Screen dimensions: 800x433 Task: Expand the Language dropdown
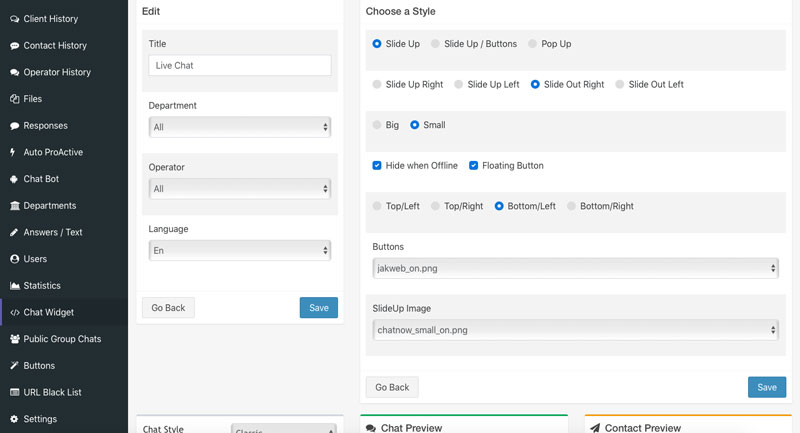click(239, 250)
